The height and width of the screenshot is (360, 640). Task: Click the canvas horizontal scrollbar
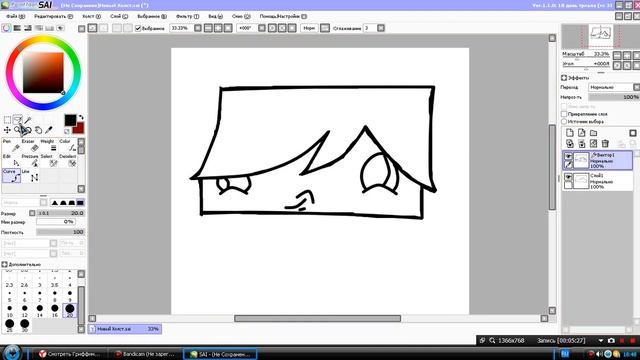click(x=318, y=318)
